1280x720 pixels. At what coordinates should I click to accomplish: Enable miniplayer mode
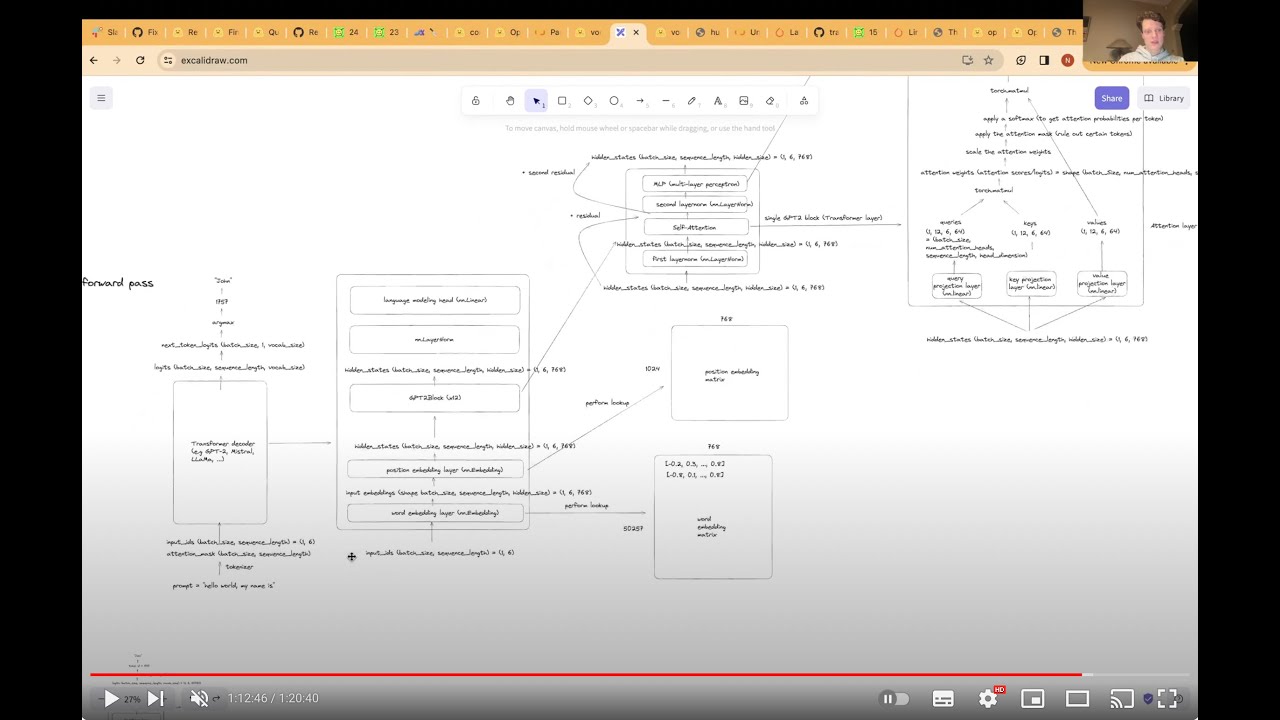coord(1032,699)
